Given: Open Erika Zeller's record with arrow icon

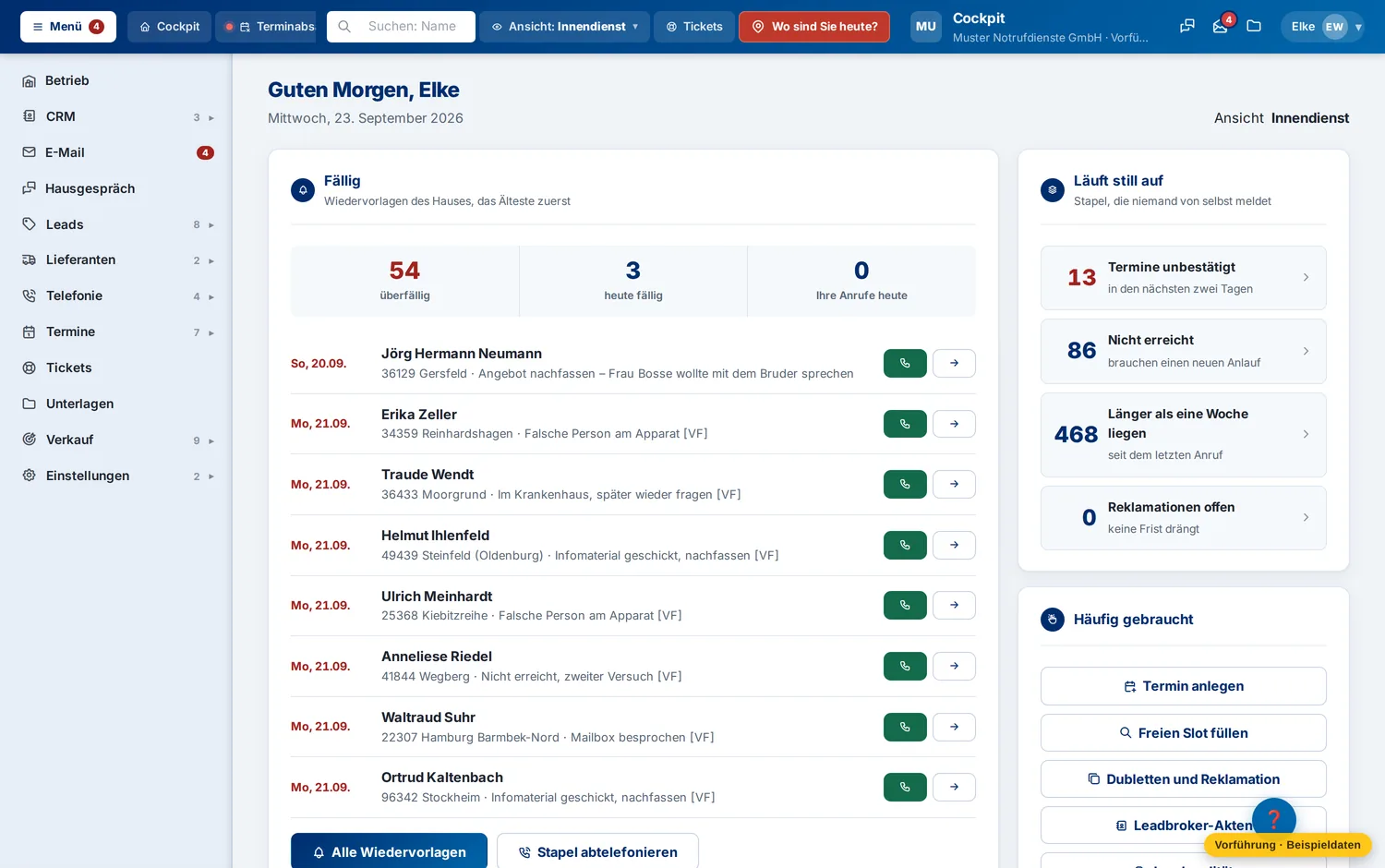Looking at the screenshot, I should pos(954,424).
